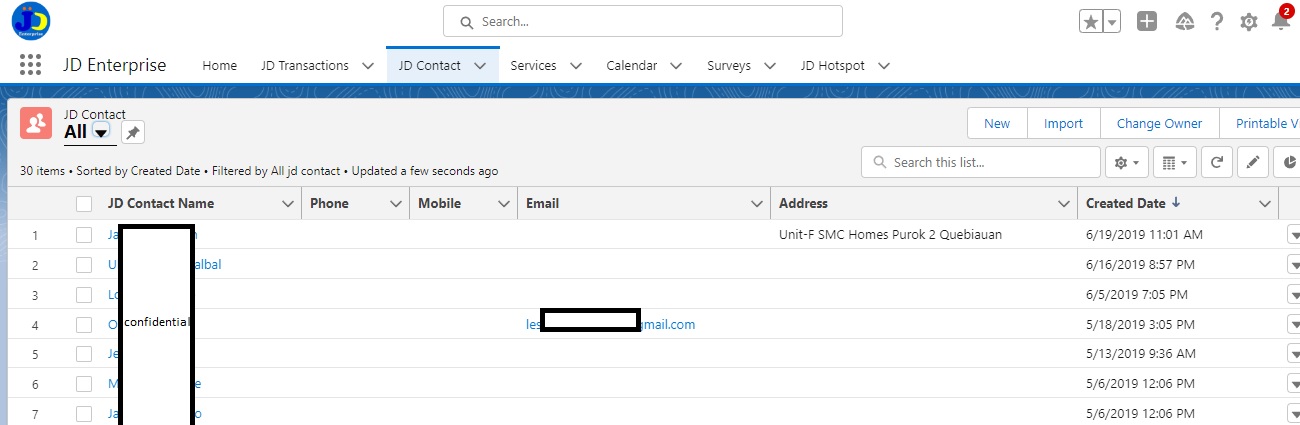The image size is (1300, 425).
Task: Open the Setup gear in header
Action: coord(1249,22)
